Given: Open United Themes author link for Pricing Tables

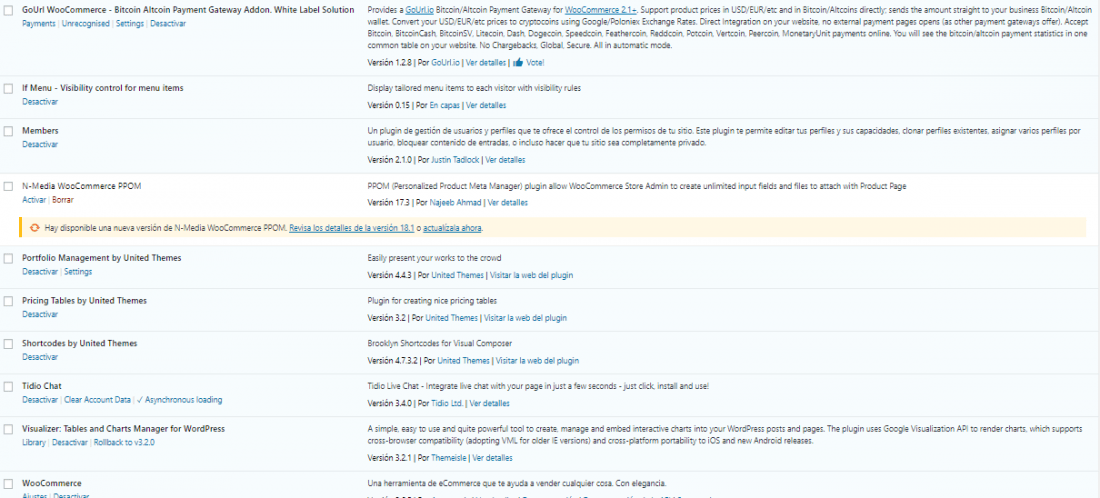Looking at the screenshot, I should (452, 318).
